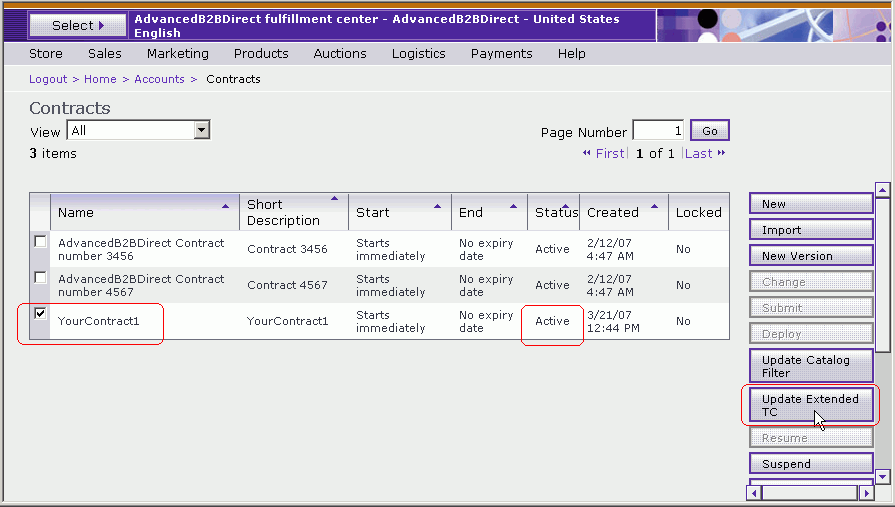Image resolution: width=895 pixels, height=507 pixels.
Task: Open the Products menu
Action: click(261, 54)
